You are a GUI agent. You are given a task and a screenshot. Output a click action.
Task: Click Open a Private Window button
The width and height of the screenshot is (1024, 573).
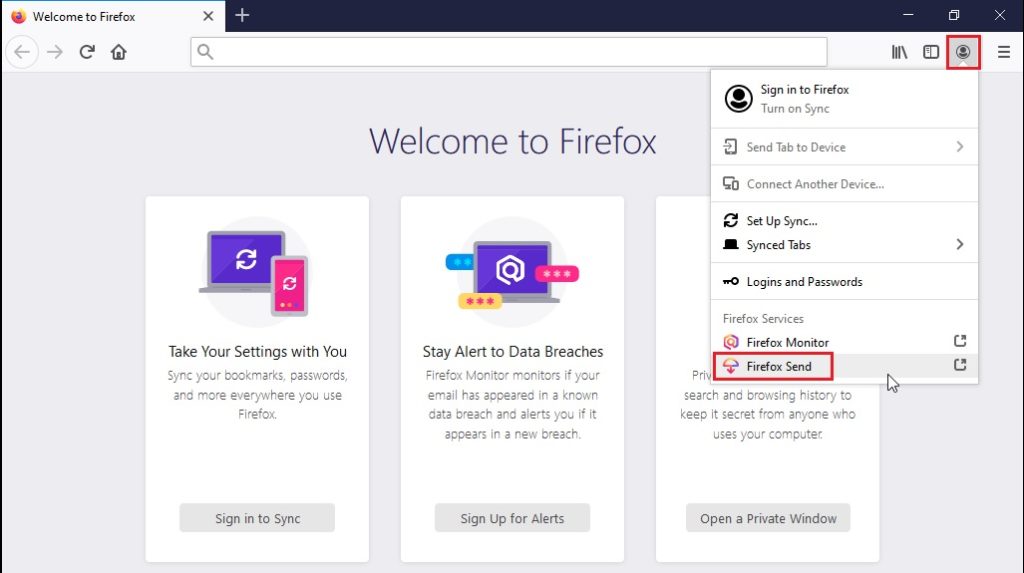[768, 518]
